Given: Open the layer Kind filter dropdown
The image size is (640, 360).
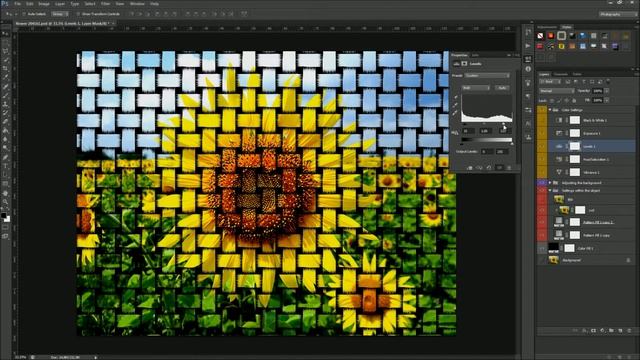Looking at the screenshot, I should tap(550, 82).
